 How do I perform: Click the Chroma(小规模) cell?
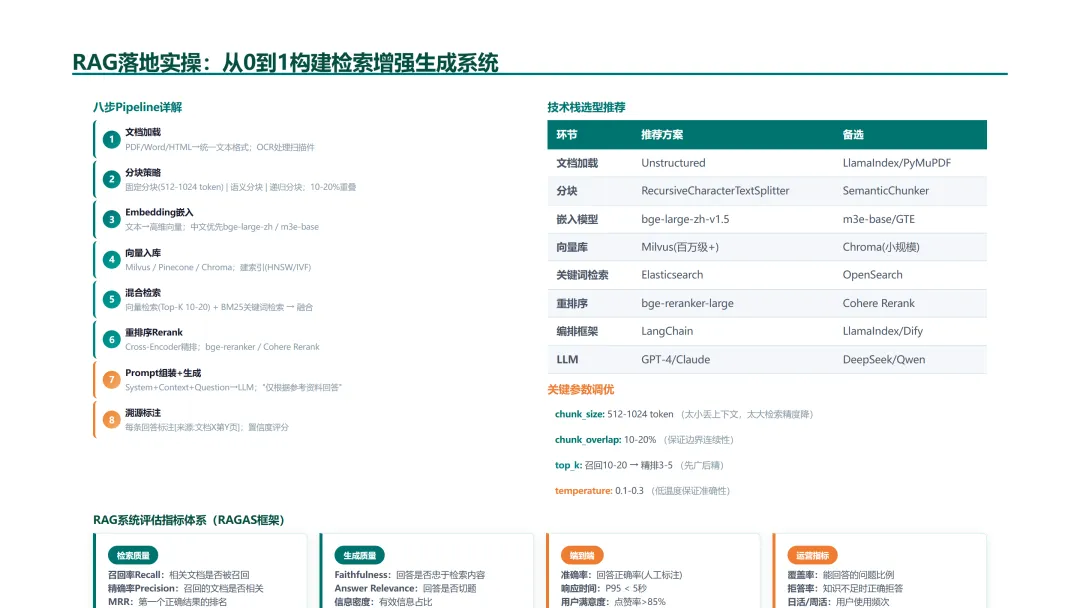[881, 247]
